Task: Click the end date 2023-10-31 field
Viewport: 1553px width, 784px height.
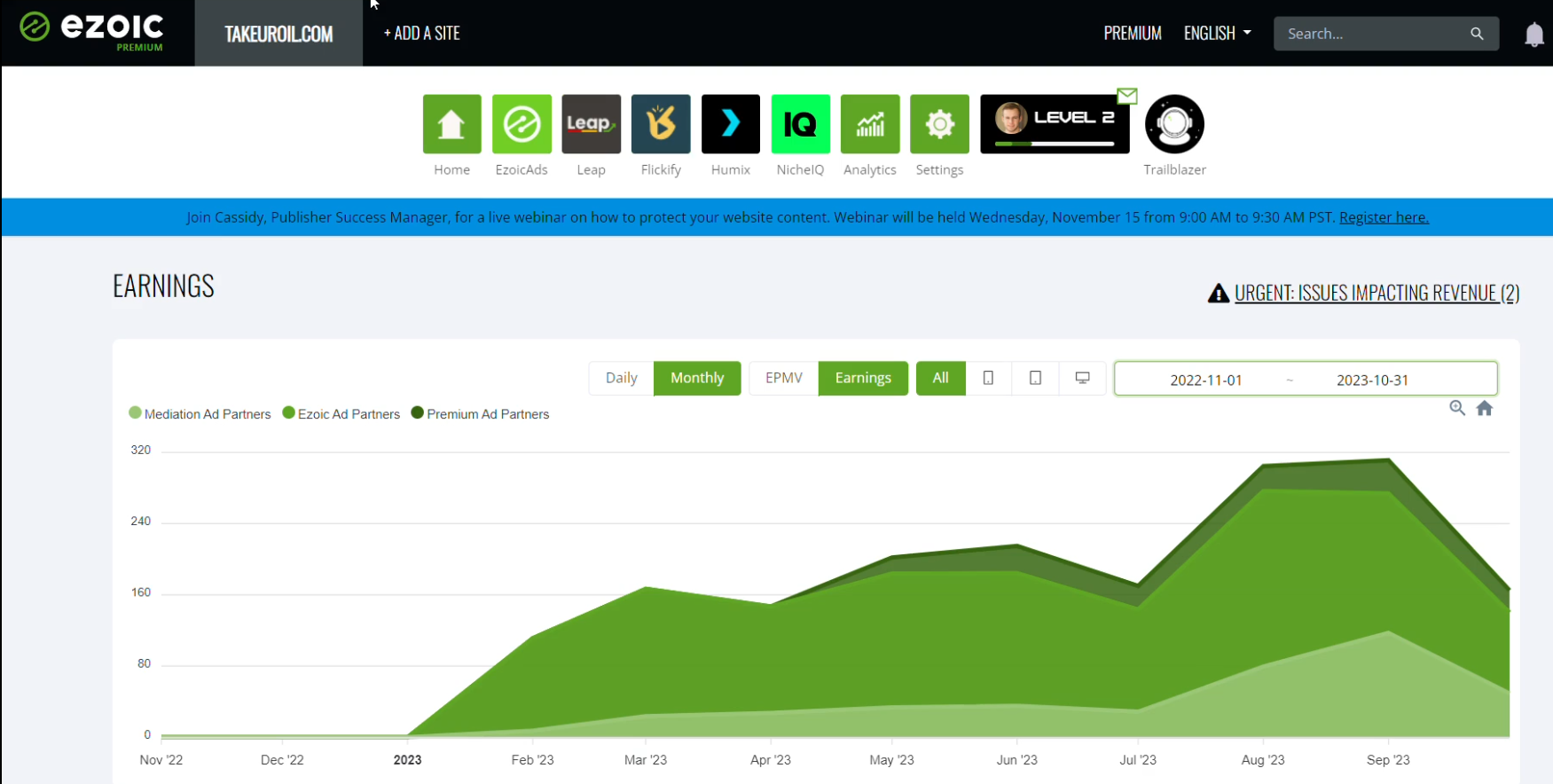Action: (x=1372, y=380)
